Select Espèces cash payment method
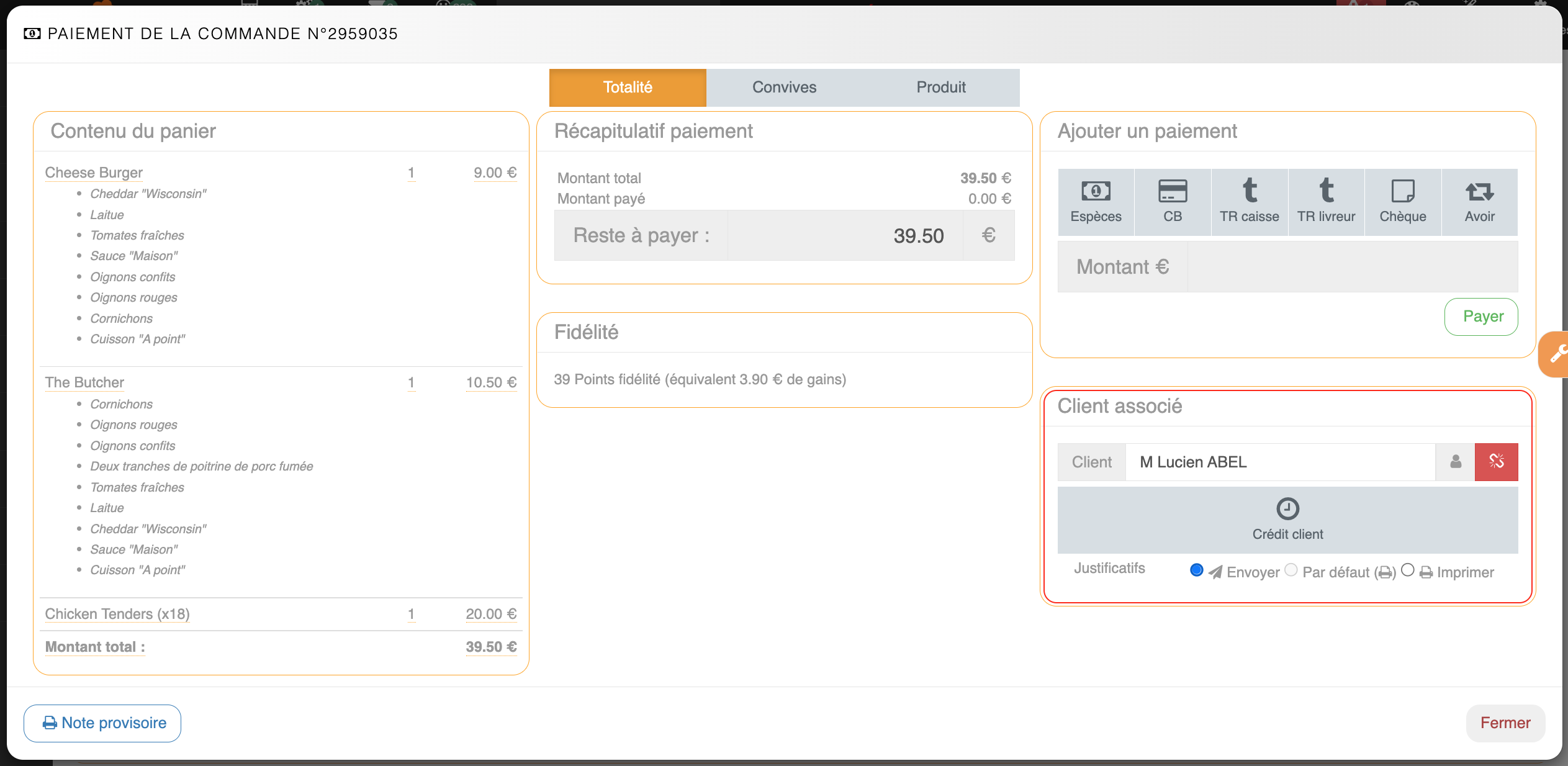 1096,202
